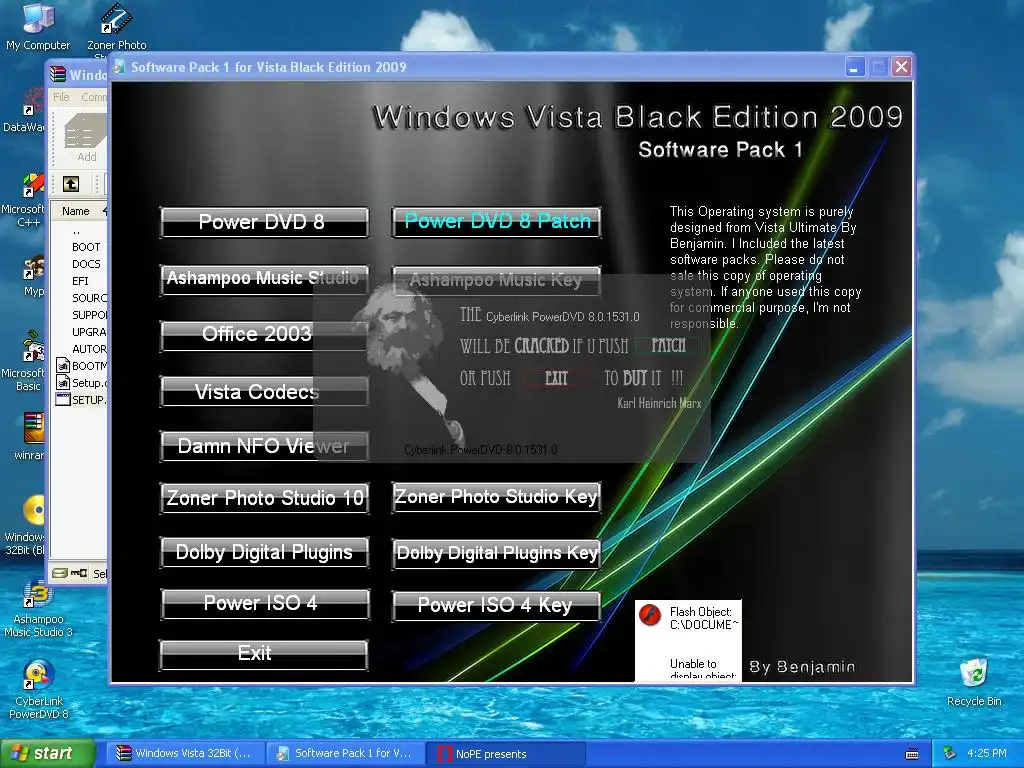Select Setup file in WinRAR list
Image resolution: width=1024 pixels, height=768 pixels.
82,383
